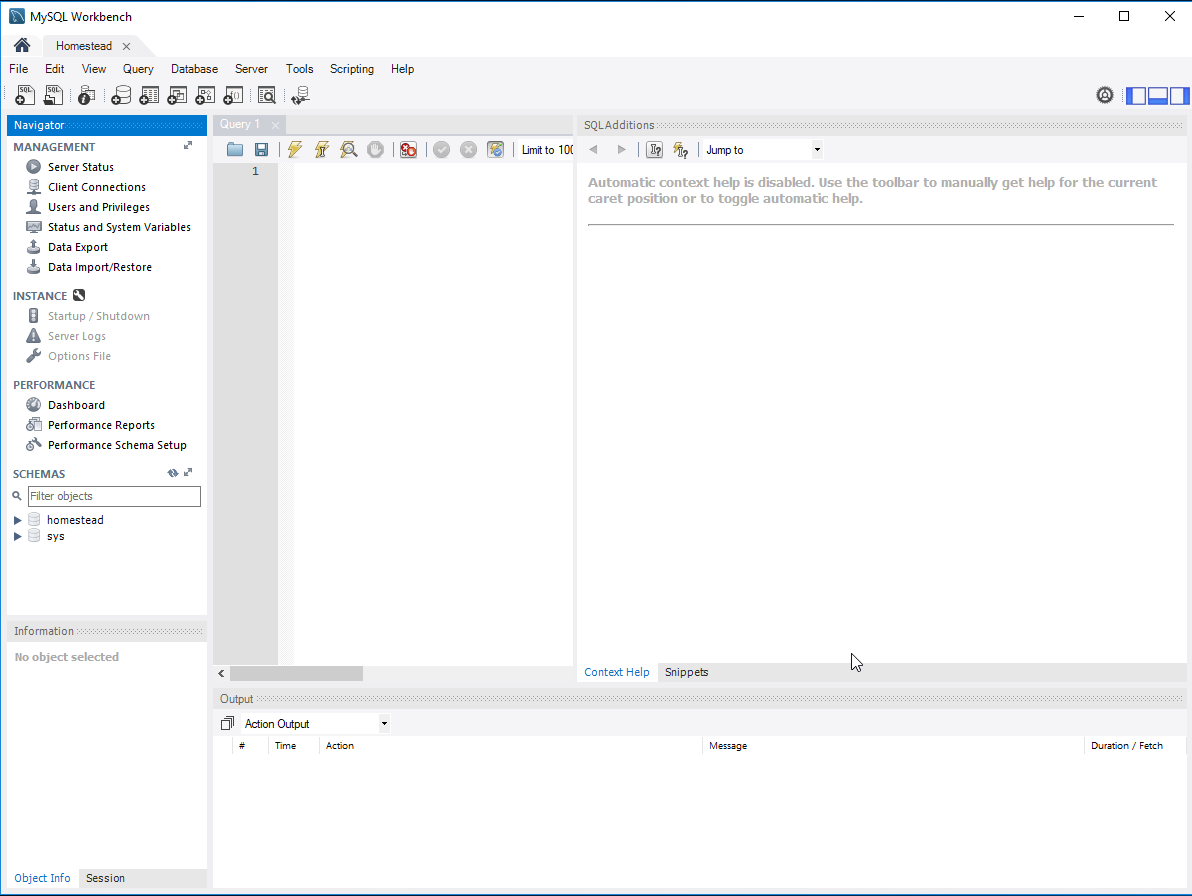1192x896 pixels.
Task: Toggle autocommit mode button
Action: click(496, 150)
